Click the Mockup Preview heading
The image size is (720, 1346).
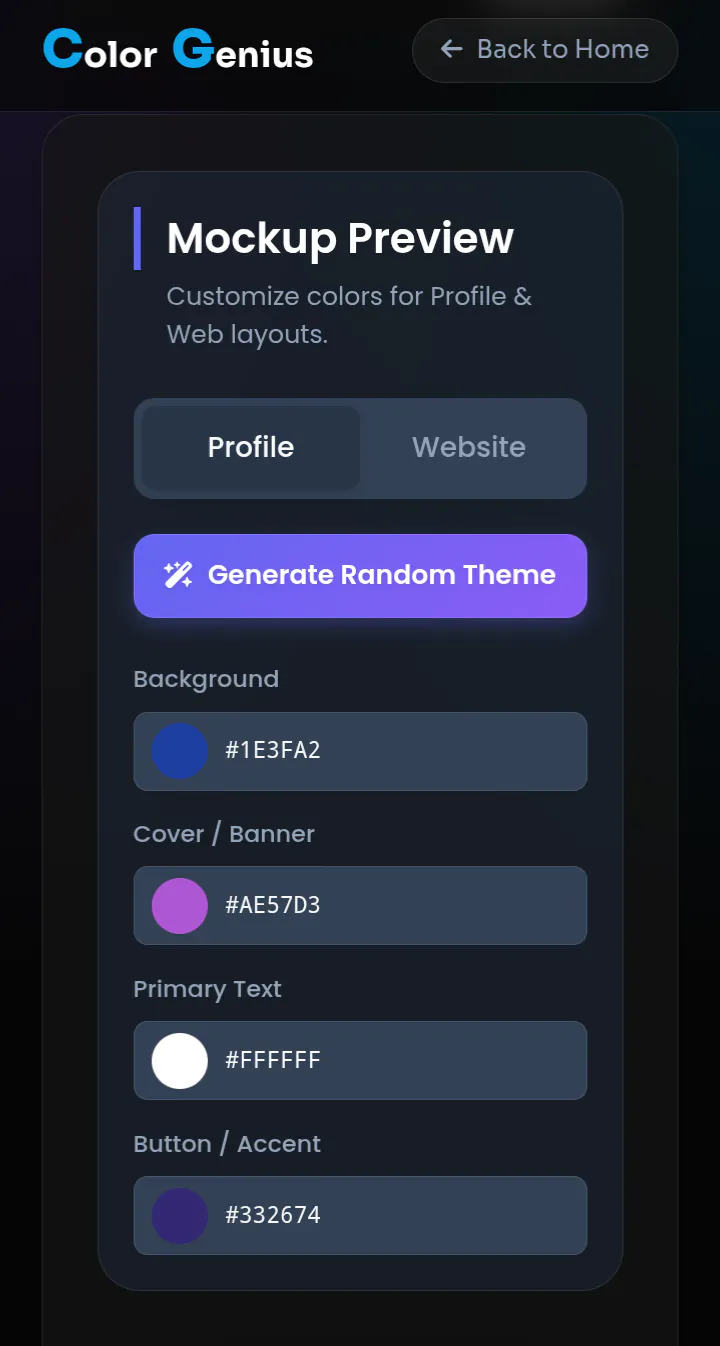[340, 238]
